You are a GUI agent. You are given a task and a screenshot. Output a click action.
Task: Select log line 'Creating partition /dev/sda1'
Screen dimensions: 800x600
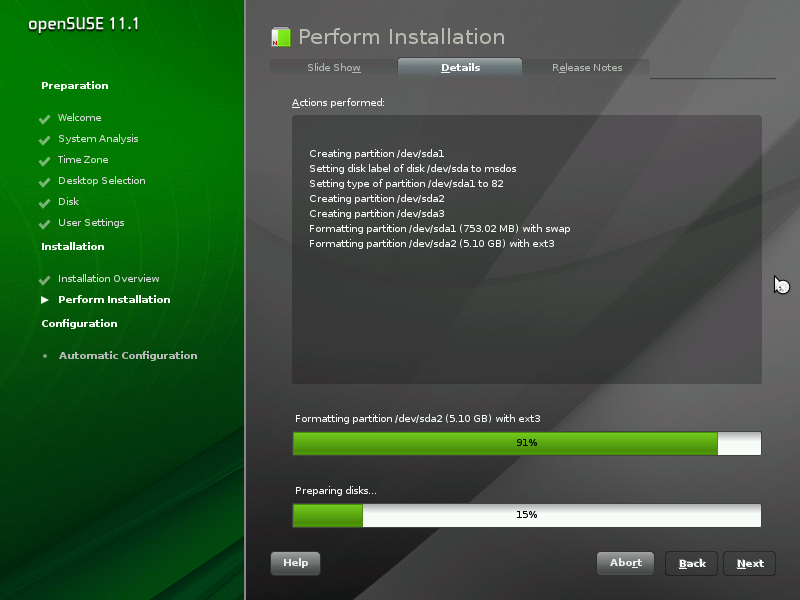[377, 154]
